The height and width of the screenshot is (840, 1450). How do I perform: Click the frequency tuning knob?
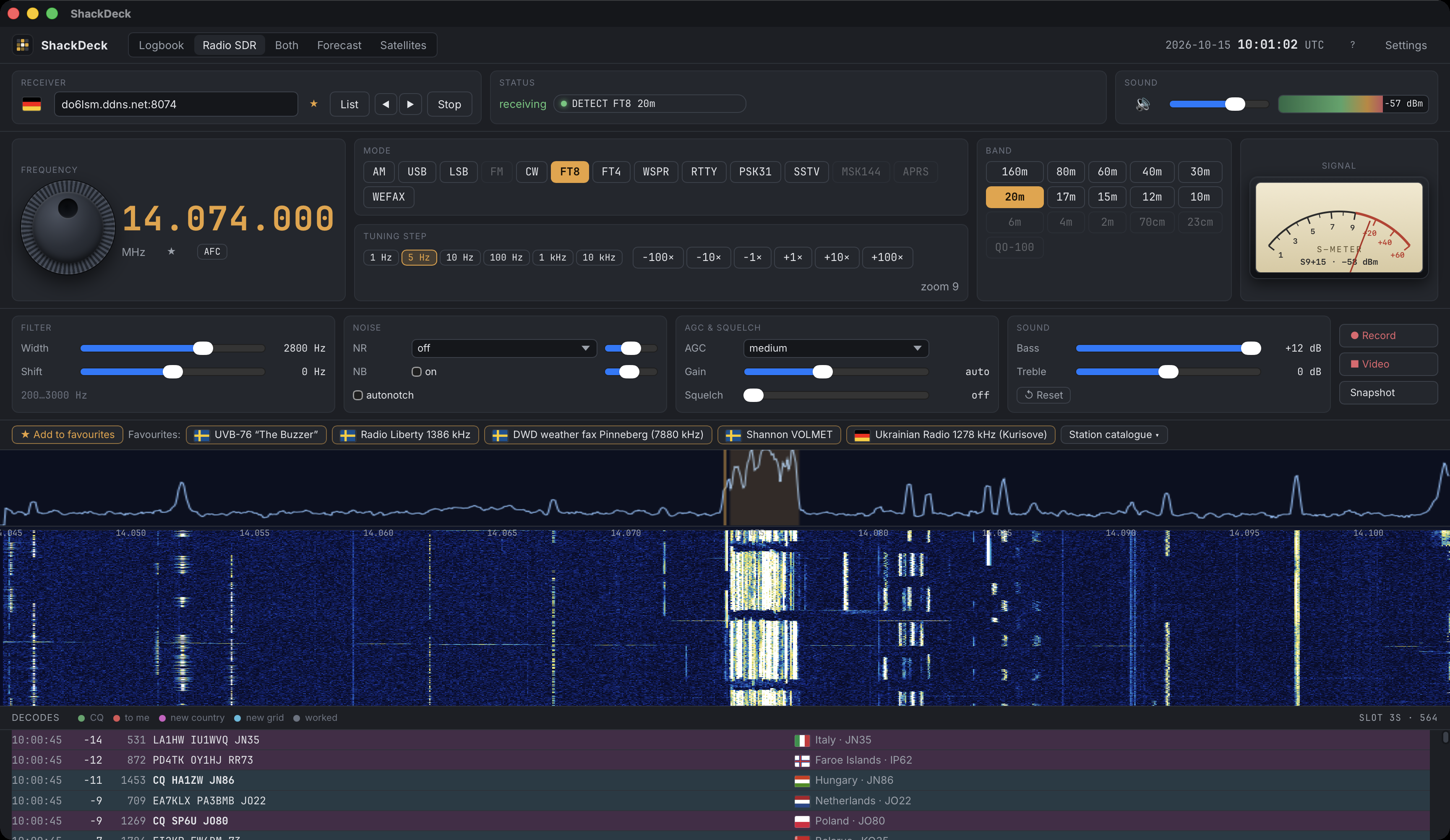tap(68, 227)
